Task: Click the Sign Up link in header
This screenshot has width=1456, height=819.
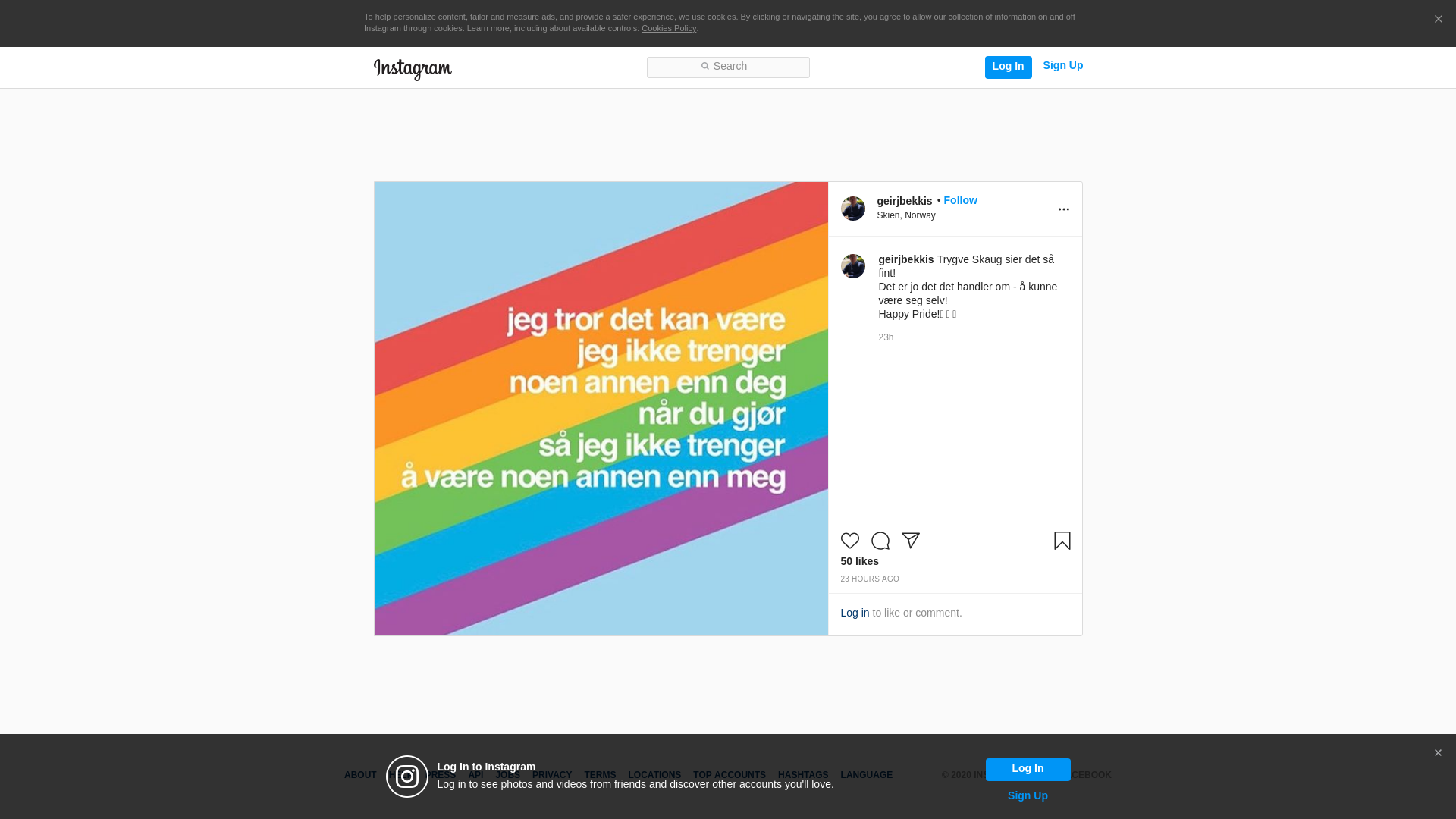Action: click(1062, 65)
